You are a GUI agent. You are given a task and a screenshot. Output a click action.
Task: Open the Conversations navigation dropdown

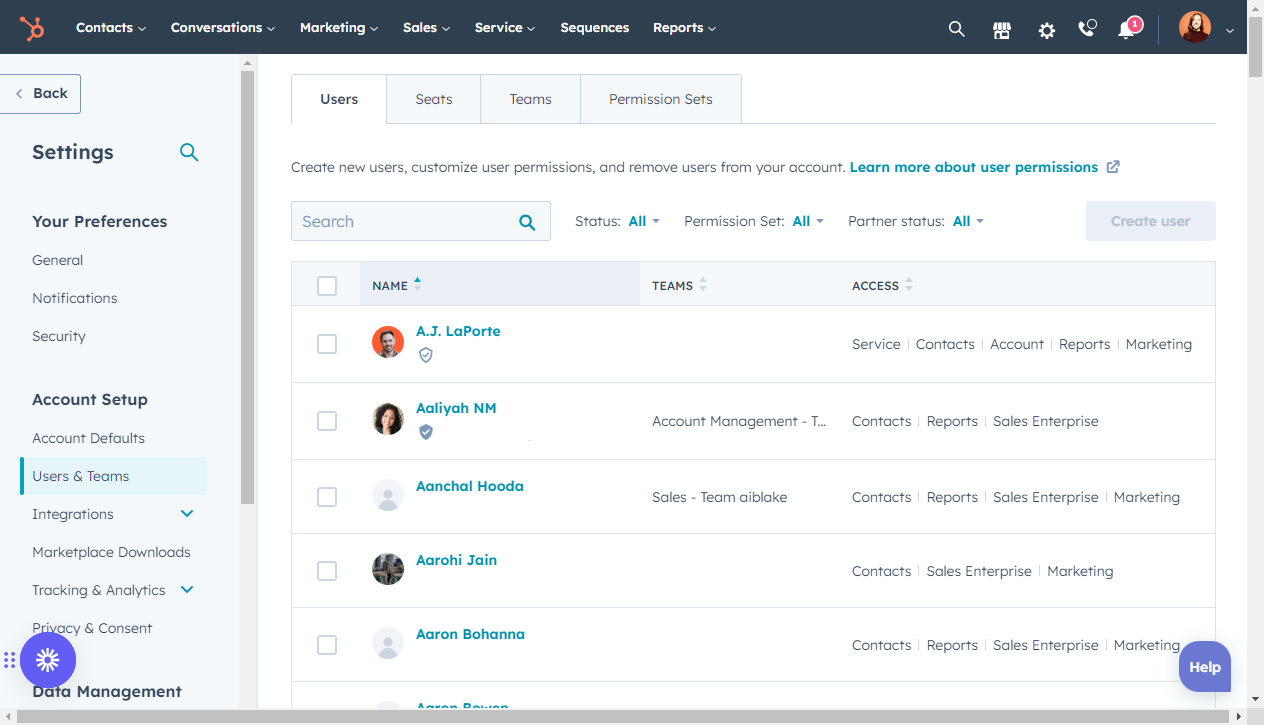click(x=223, y=28)
